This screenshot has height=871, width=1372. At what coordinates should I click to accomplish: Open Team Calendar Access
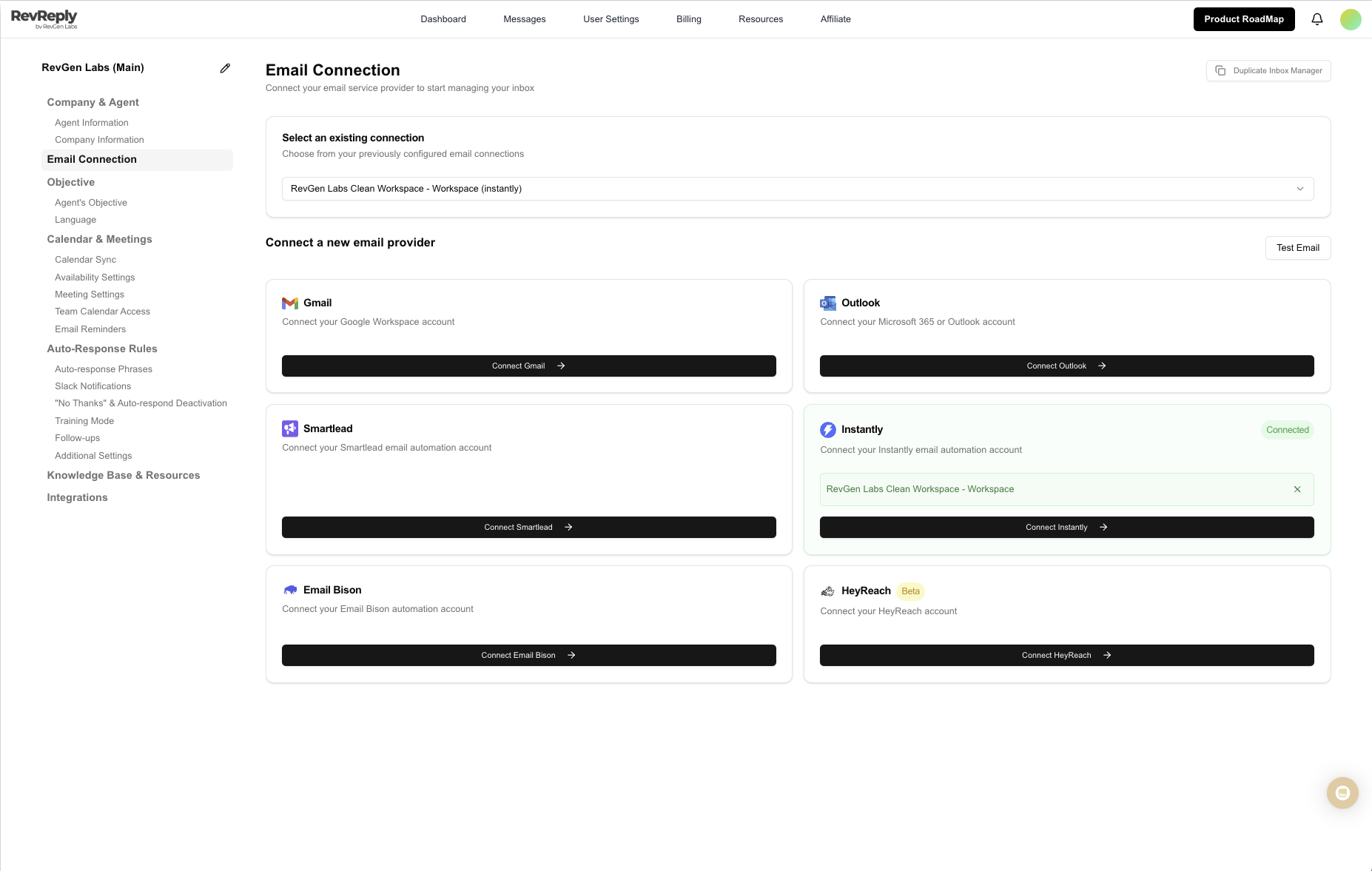[x=102, y=312]
